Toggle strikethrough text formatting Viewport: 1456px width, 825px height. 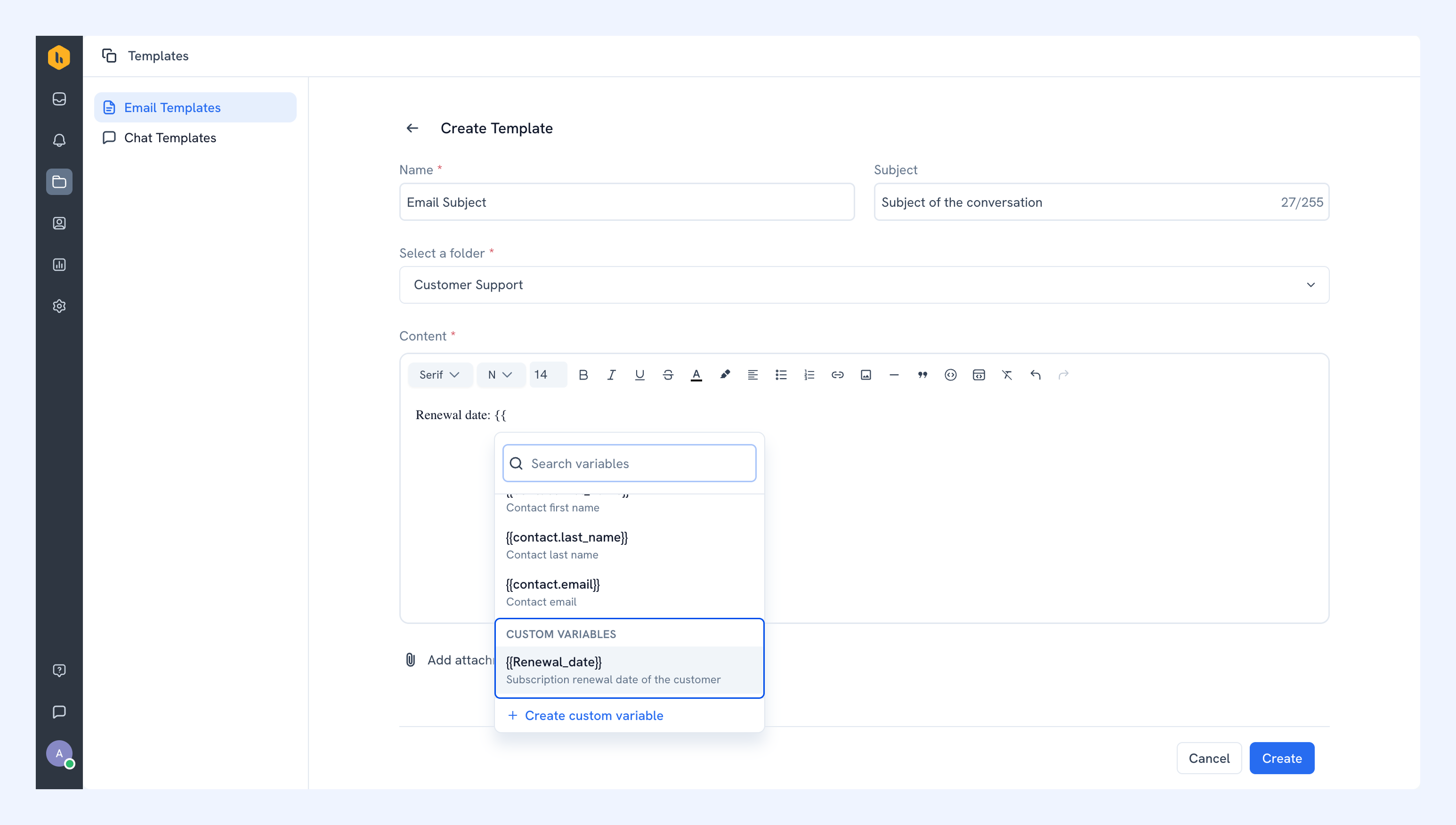(x=668, y=374)
